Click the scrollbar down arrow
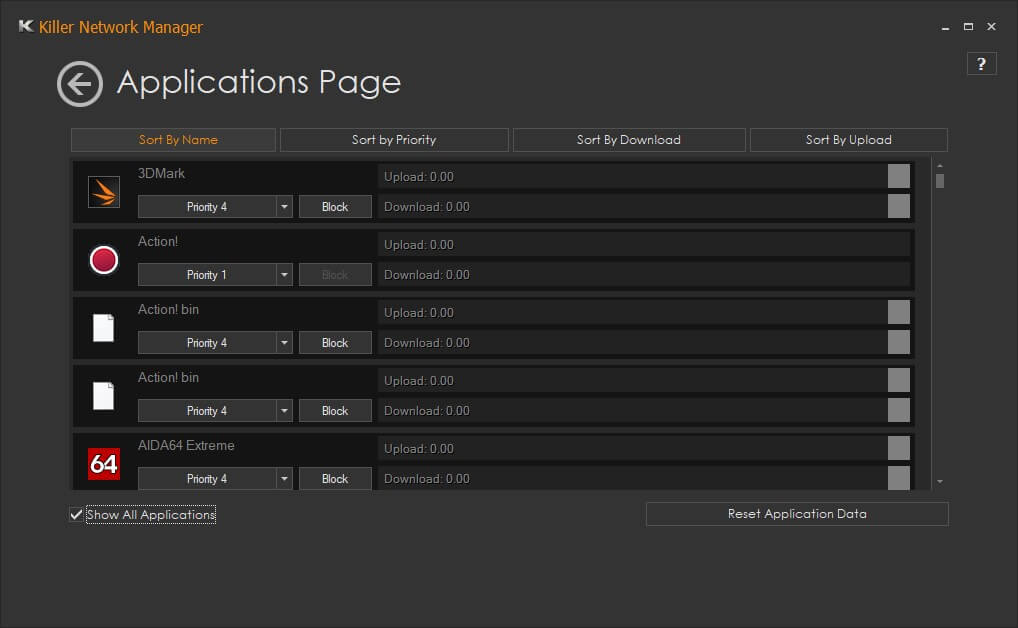The image size is (1018, 628). click(940, 482)
